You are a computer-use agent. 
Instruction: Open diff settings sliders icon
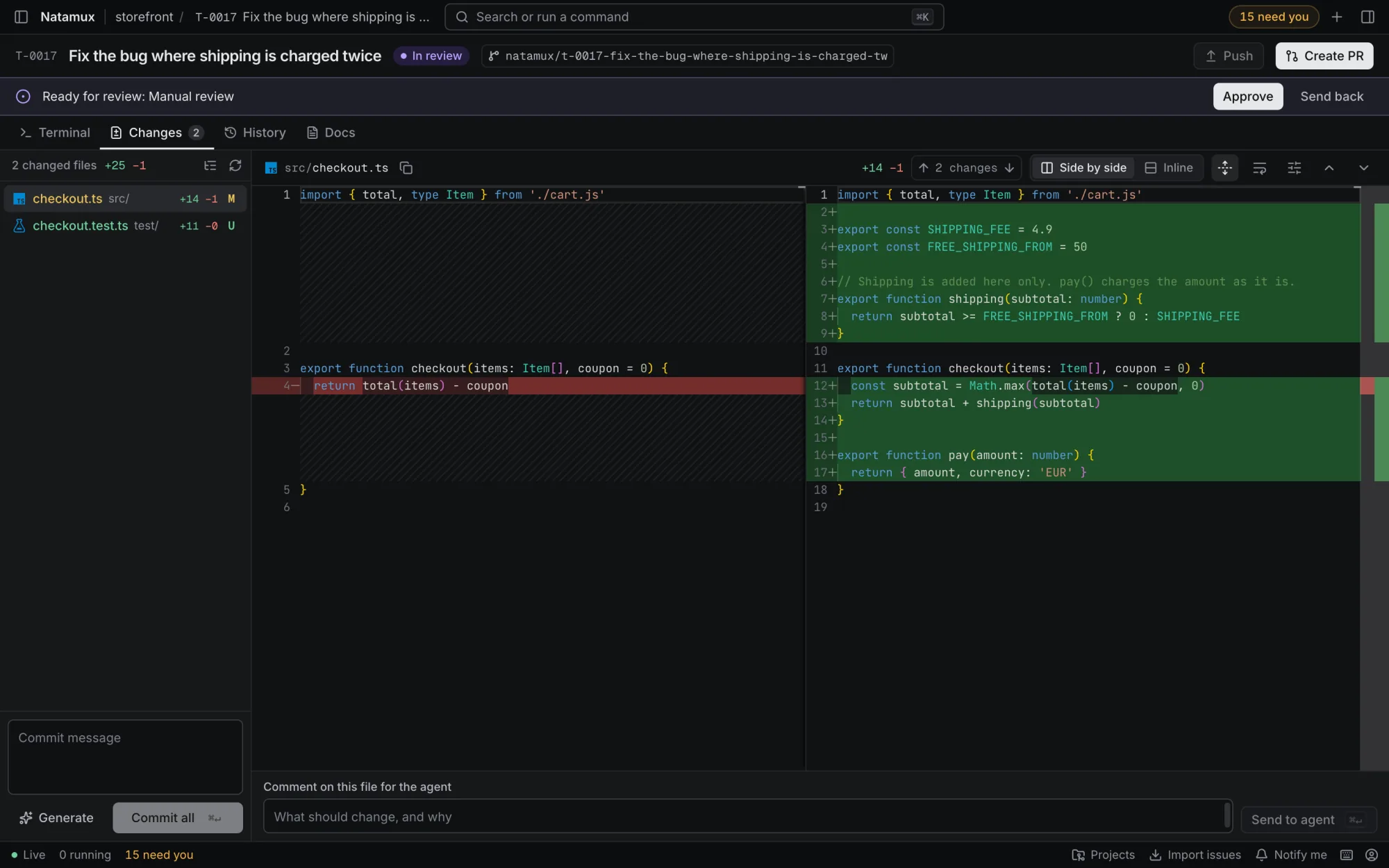coord(1295,168)
